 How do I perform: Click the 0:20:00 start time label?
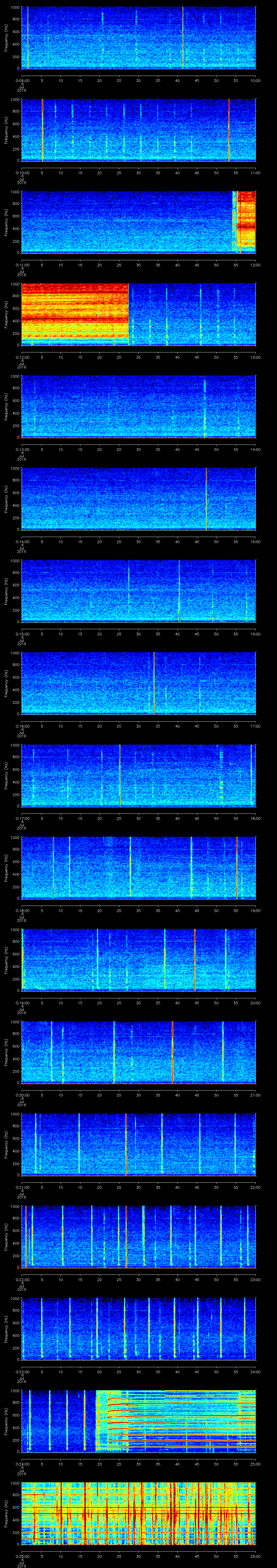(x=22, y=1095)
